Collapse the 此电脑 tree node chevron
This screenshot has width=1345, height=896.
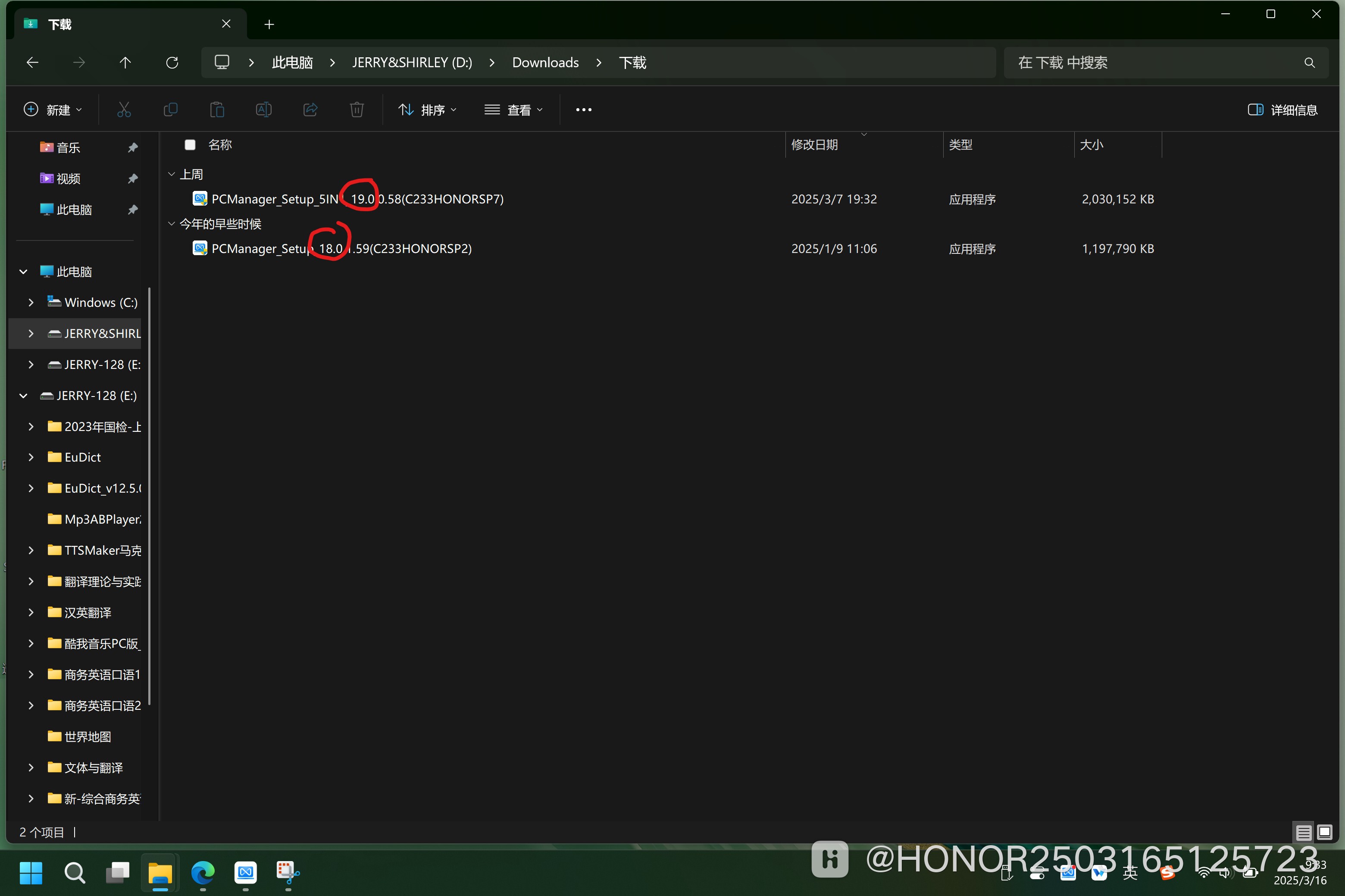[x=23, y=272]
